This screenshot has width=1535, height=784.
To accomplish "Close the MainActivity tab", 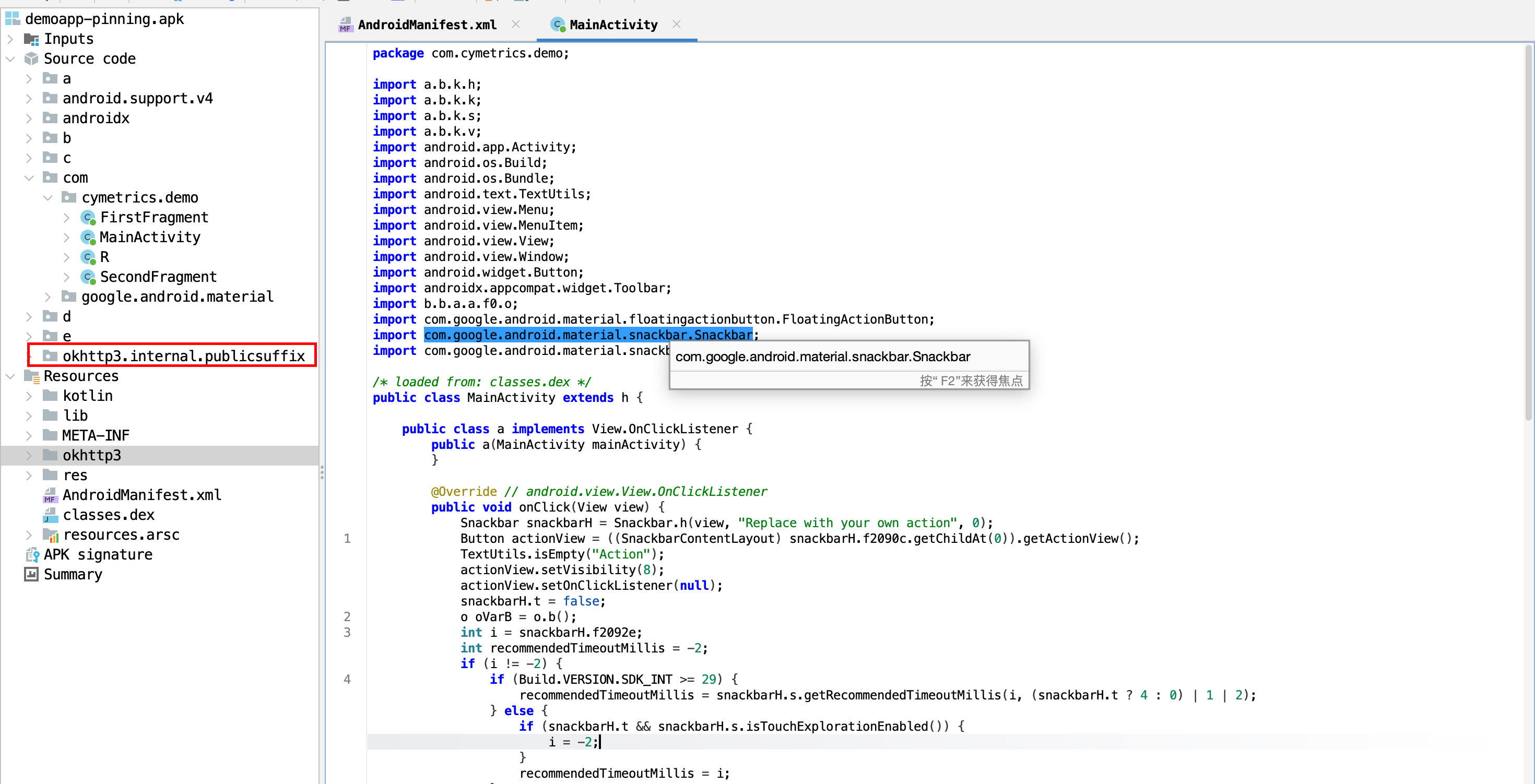I will click(676, 24).
